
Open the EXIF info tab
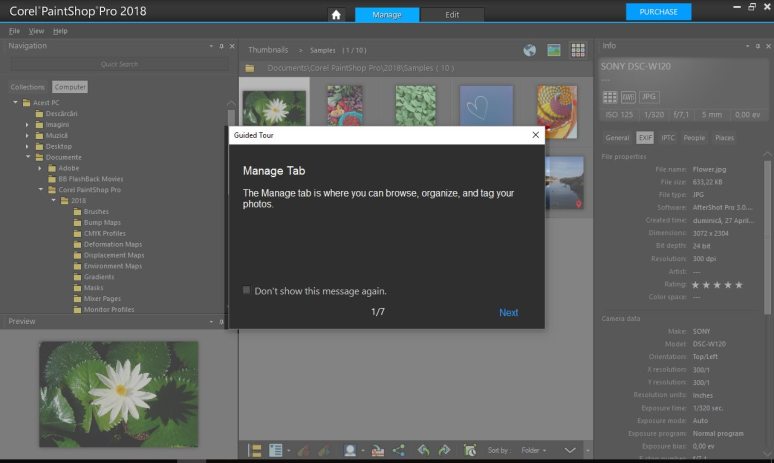tap(645, 138)
